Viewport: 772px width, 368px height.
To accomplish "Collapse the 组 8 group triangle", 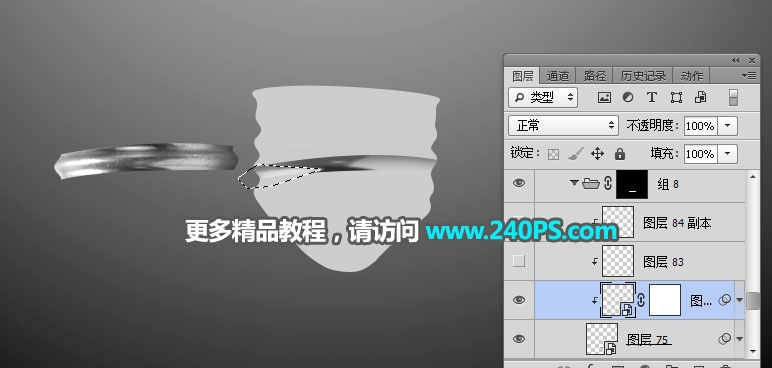I will 574,183.
